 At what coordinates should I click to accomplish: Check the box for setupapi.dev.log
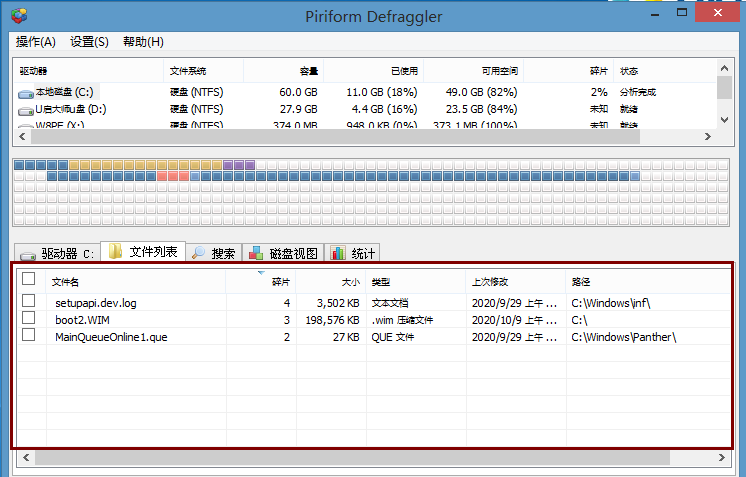coord(29,301)
